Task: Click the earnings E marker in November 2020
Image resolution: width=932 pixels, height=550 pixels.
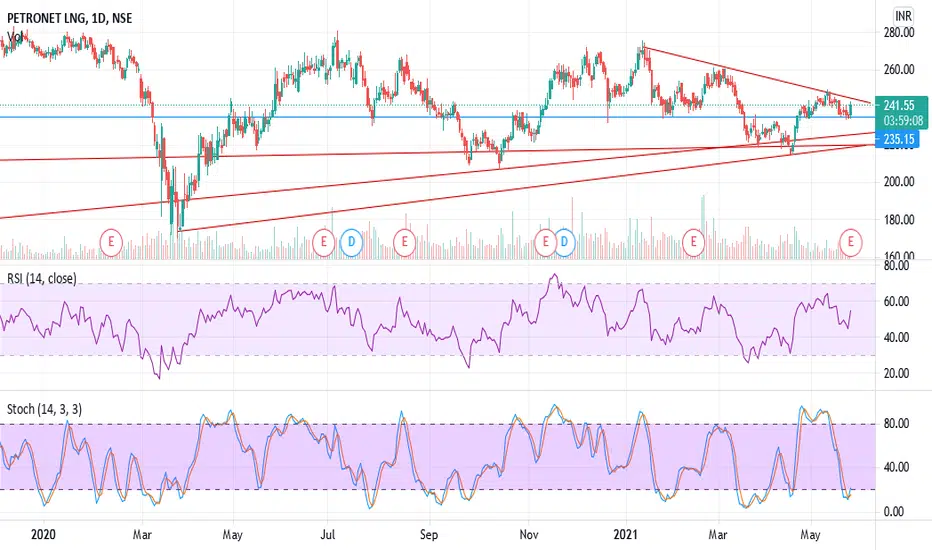Action: pyautogui.click(x=544, y=243)
